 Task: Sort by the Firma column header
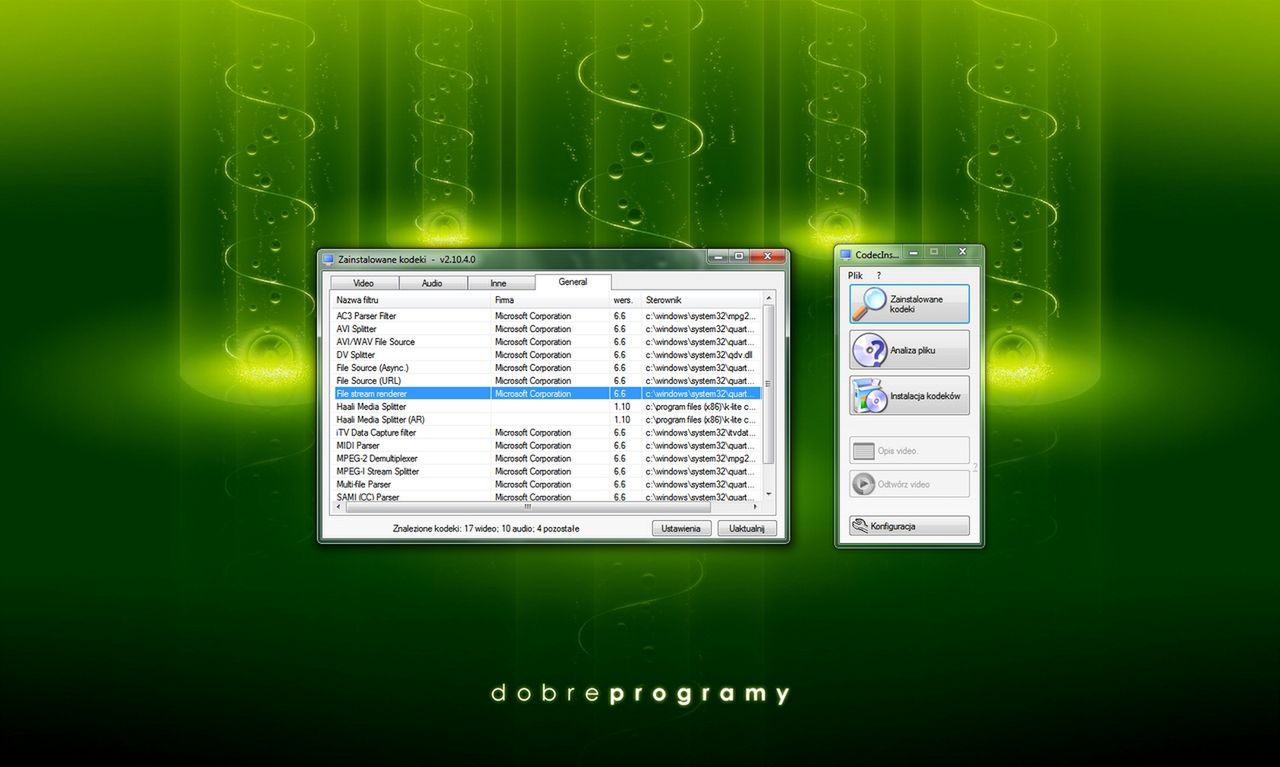[x=550, y=300]
